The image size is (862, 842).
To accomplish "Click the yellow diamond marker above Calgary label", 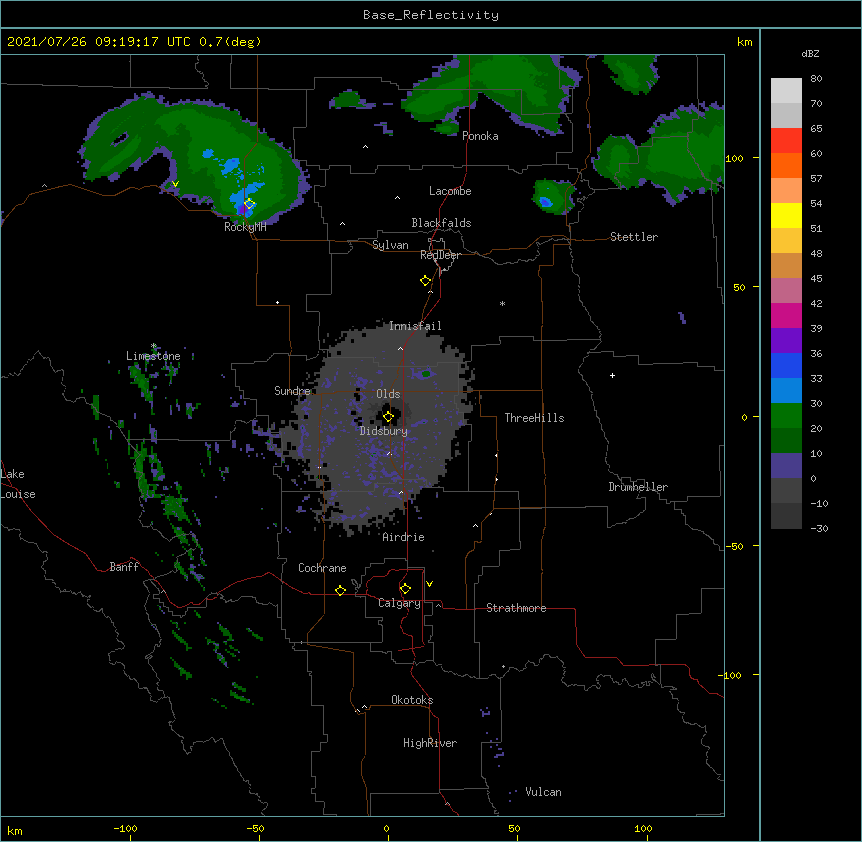I will [x=405, y=589].
